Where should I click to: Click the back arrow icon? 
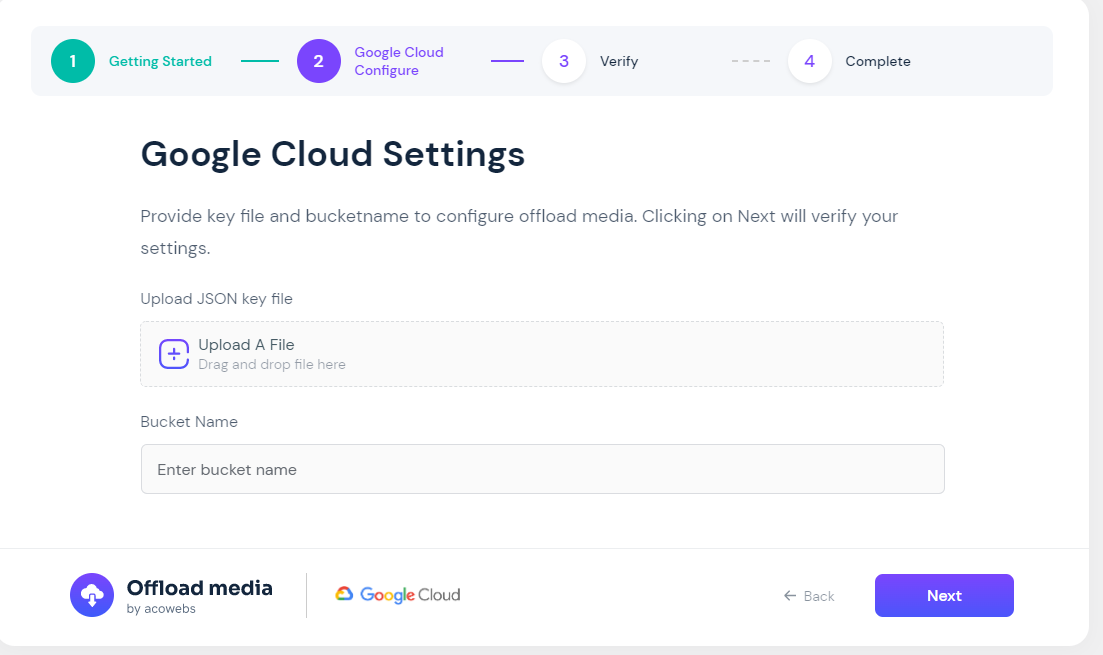(790, 596)
